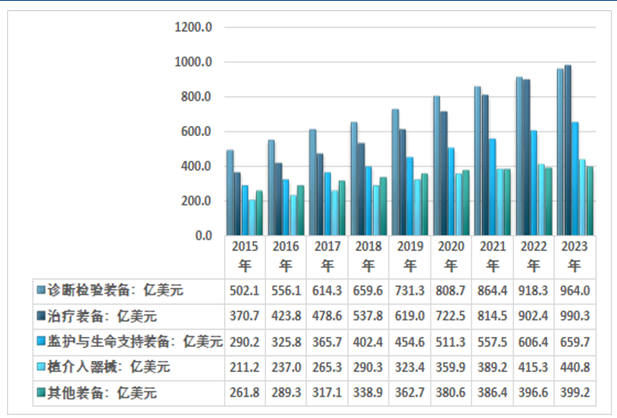Image resolution: width=617 pixels, height=418 pixels.
Task: Click the 1000.0 y-axis label
Action: [x=193, y=62]
